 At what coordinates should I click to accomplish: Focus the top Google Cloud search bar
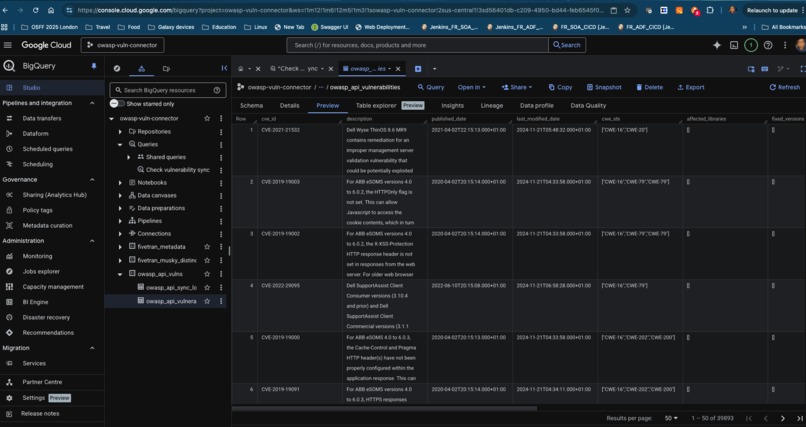417,45
